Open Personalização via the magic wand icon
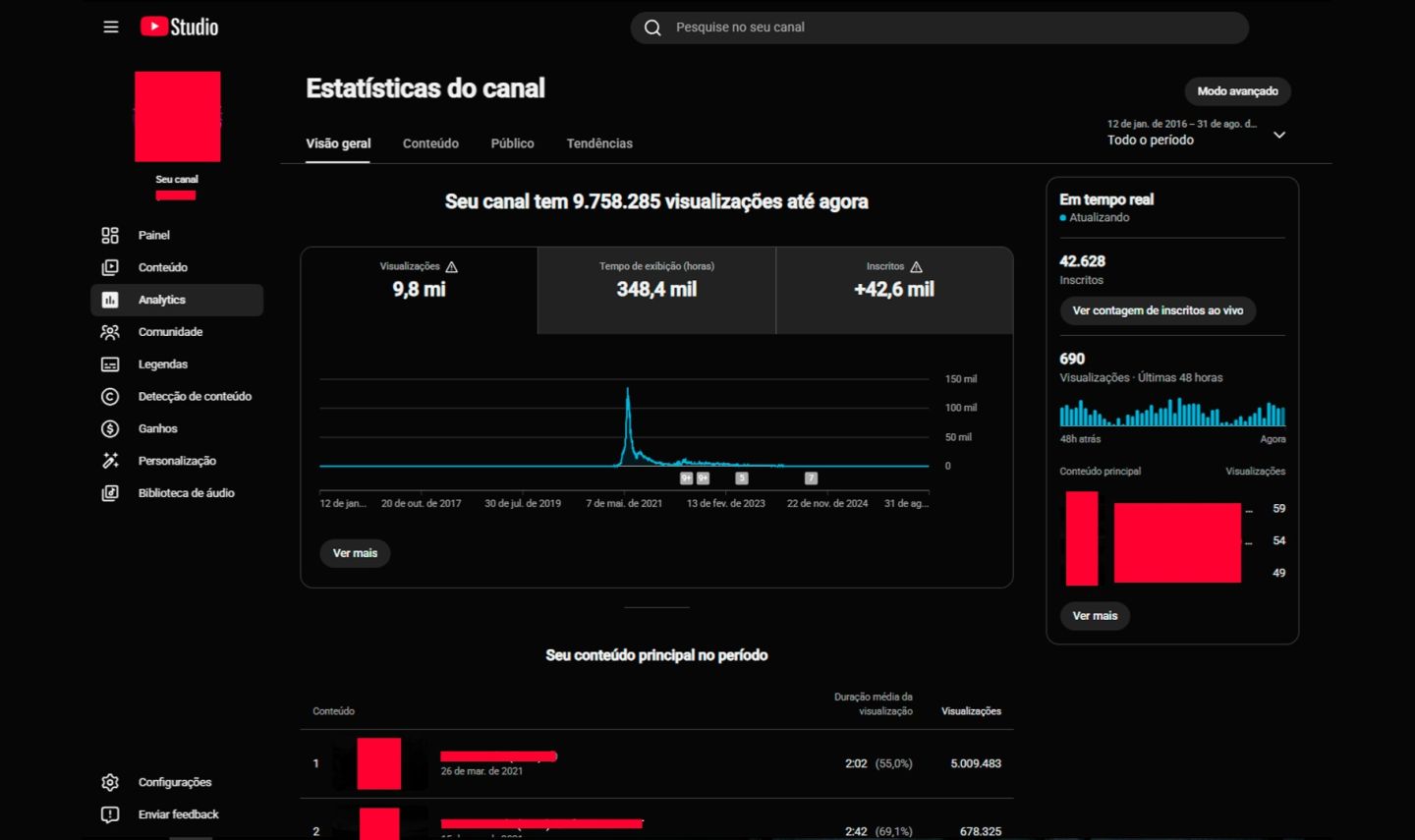This screenshot has height=840, width=1415. (110, 461)
